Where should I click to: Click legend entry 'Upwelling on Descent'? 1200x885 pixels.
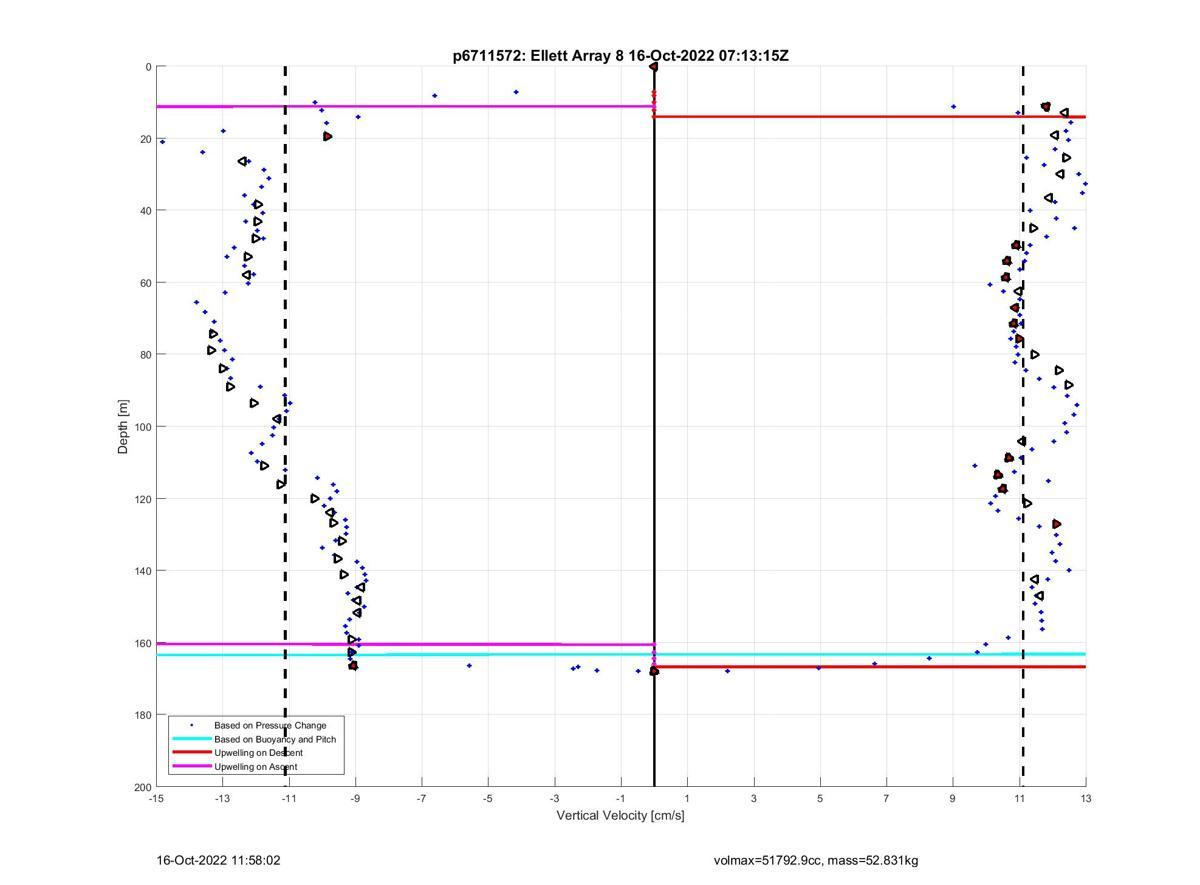pyautogui.click(x=258, y=753)
